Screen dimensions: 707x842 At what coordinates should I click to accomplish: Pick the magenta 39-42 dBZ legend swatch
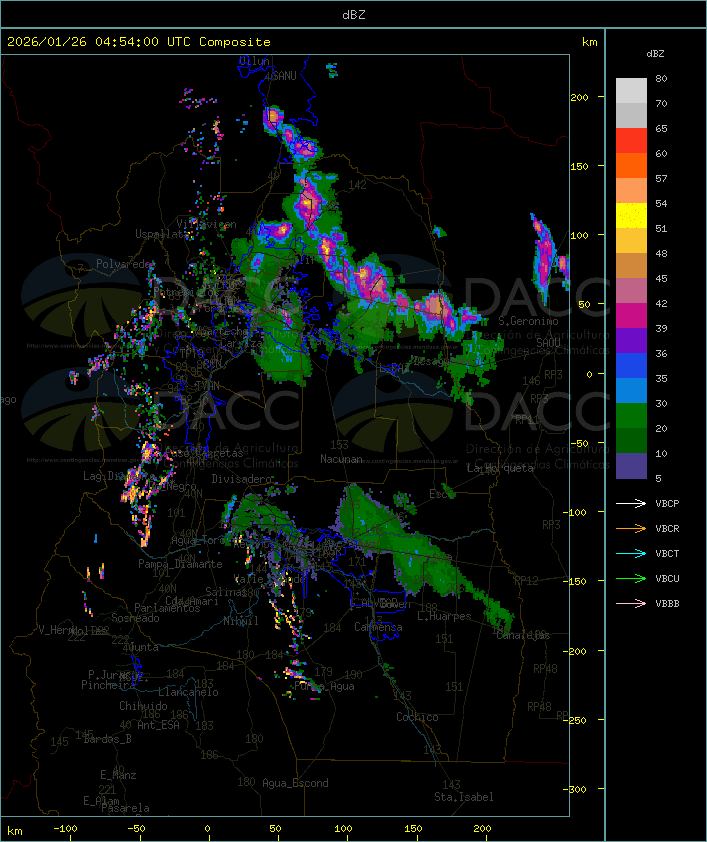(x=631, y=316)
